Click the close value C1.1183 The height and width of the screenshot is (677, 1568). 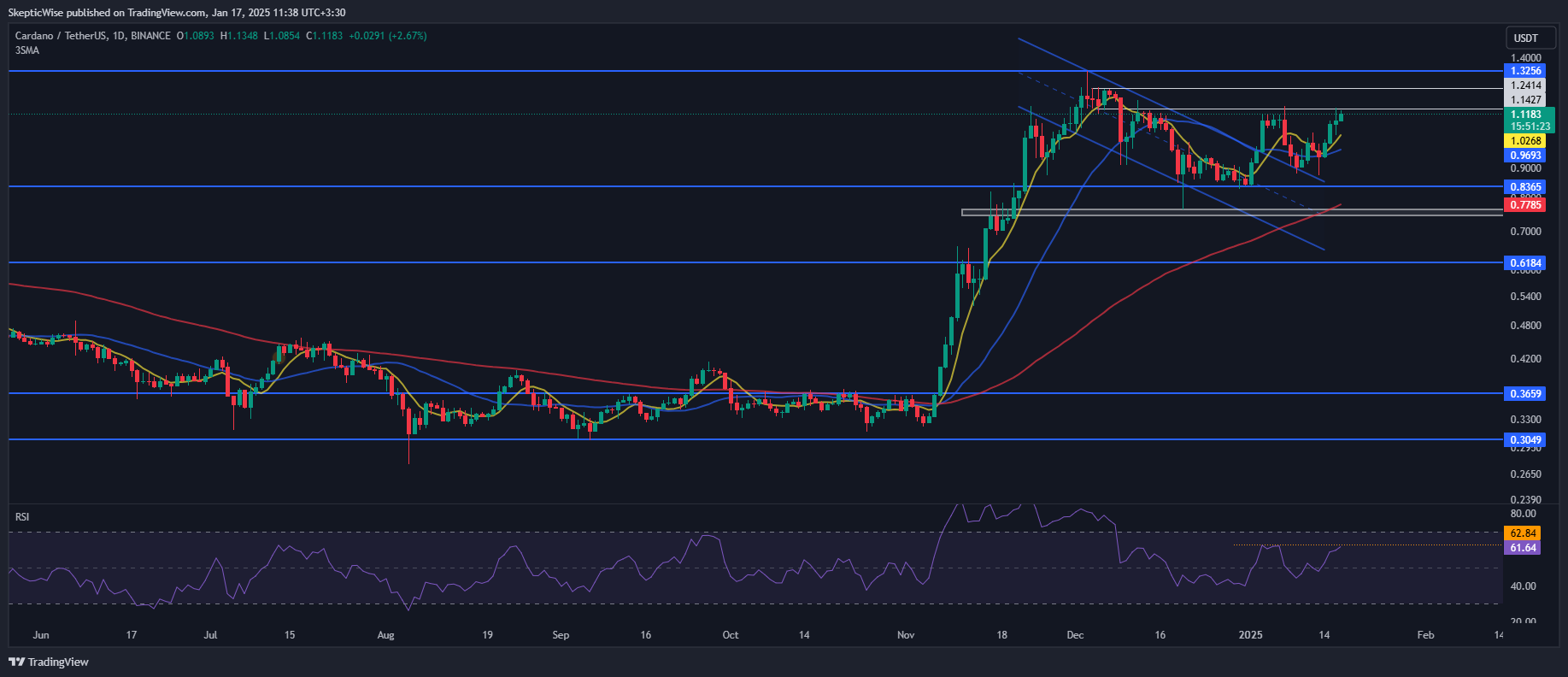pyautogui.click(x=325, y=36)
